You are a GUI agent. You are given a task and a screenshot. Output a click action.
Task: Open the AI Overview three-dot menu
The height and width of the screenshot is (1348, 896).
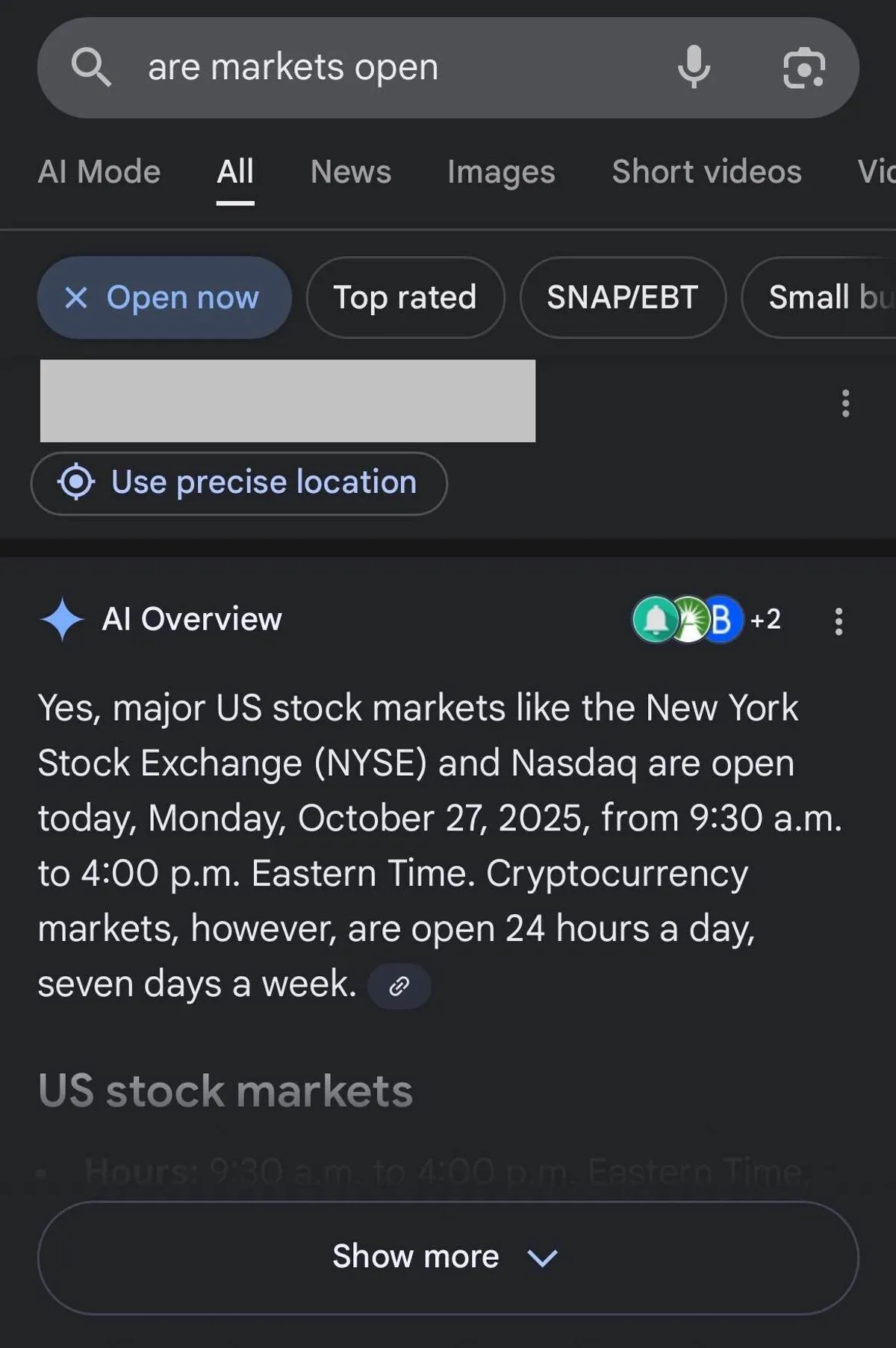839,621
